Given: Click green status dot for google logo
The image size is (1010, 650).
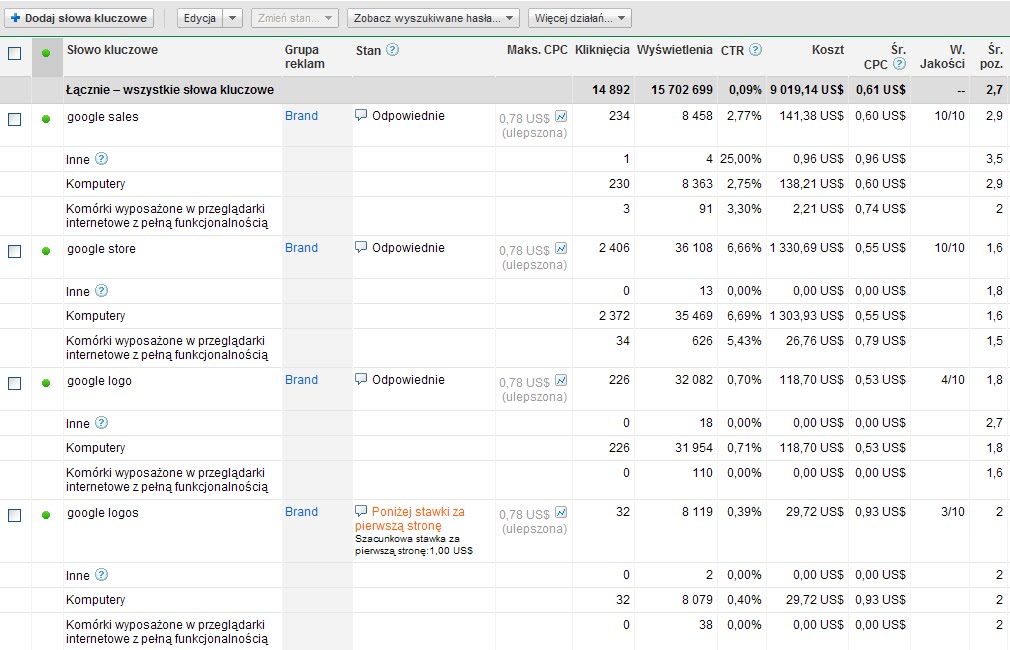Looking at the screenshot, I should point(46,383).
